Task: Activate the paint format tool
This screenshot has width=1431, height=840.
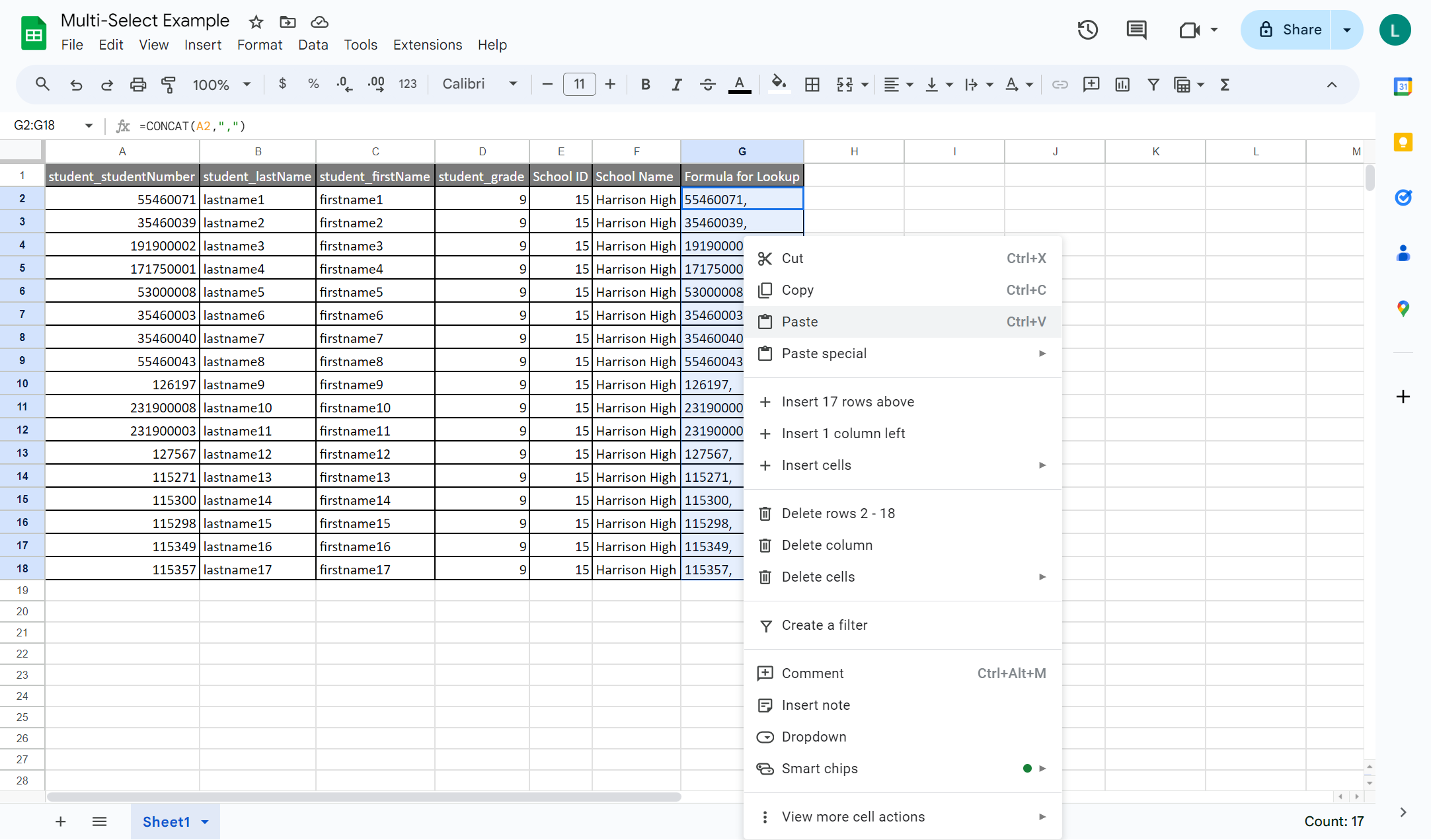Action: (x=169, y=85)
